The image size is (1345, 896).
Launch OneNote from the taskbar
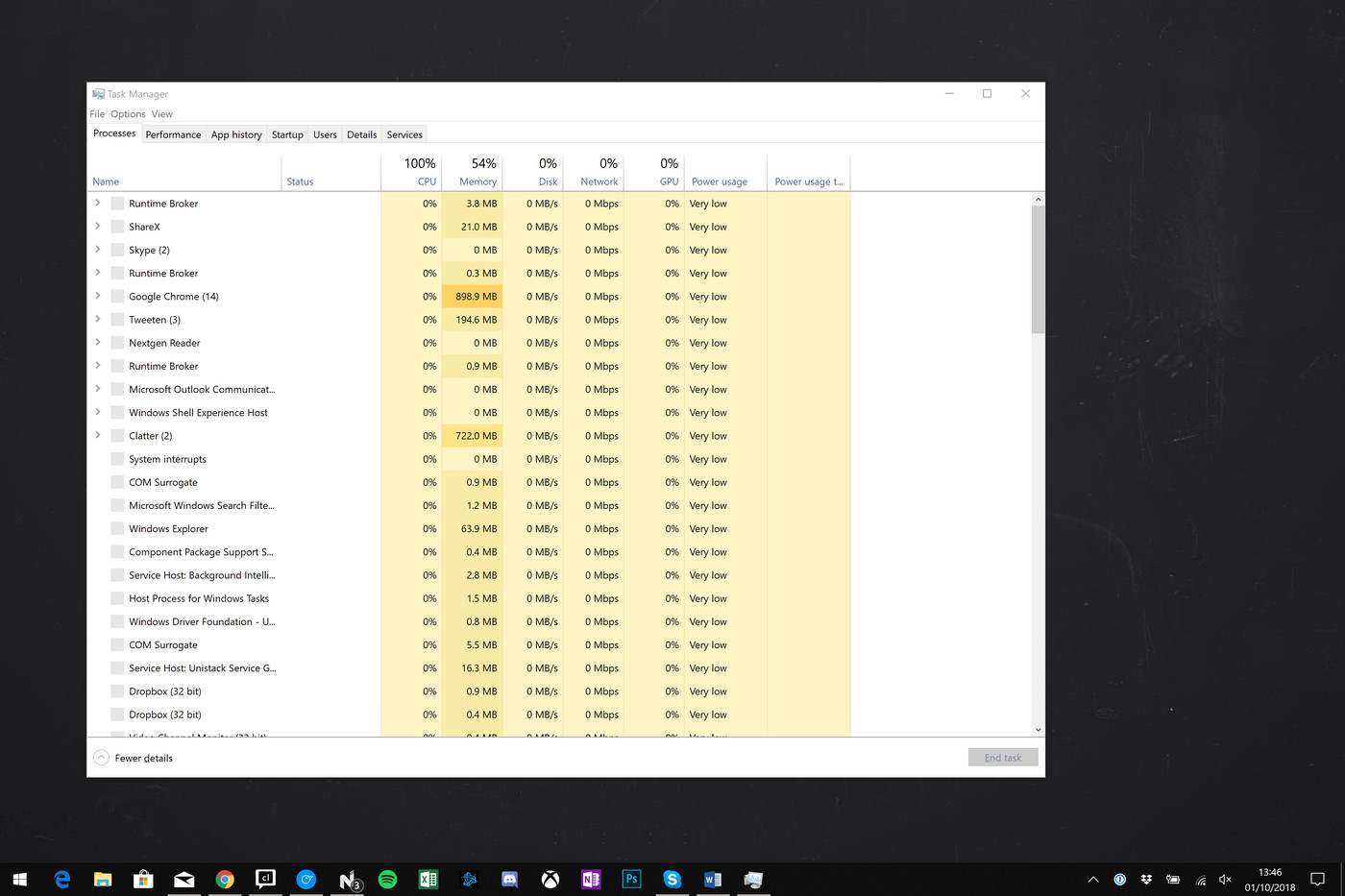(x=591, y=879)
